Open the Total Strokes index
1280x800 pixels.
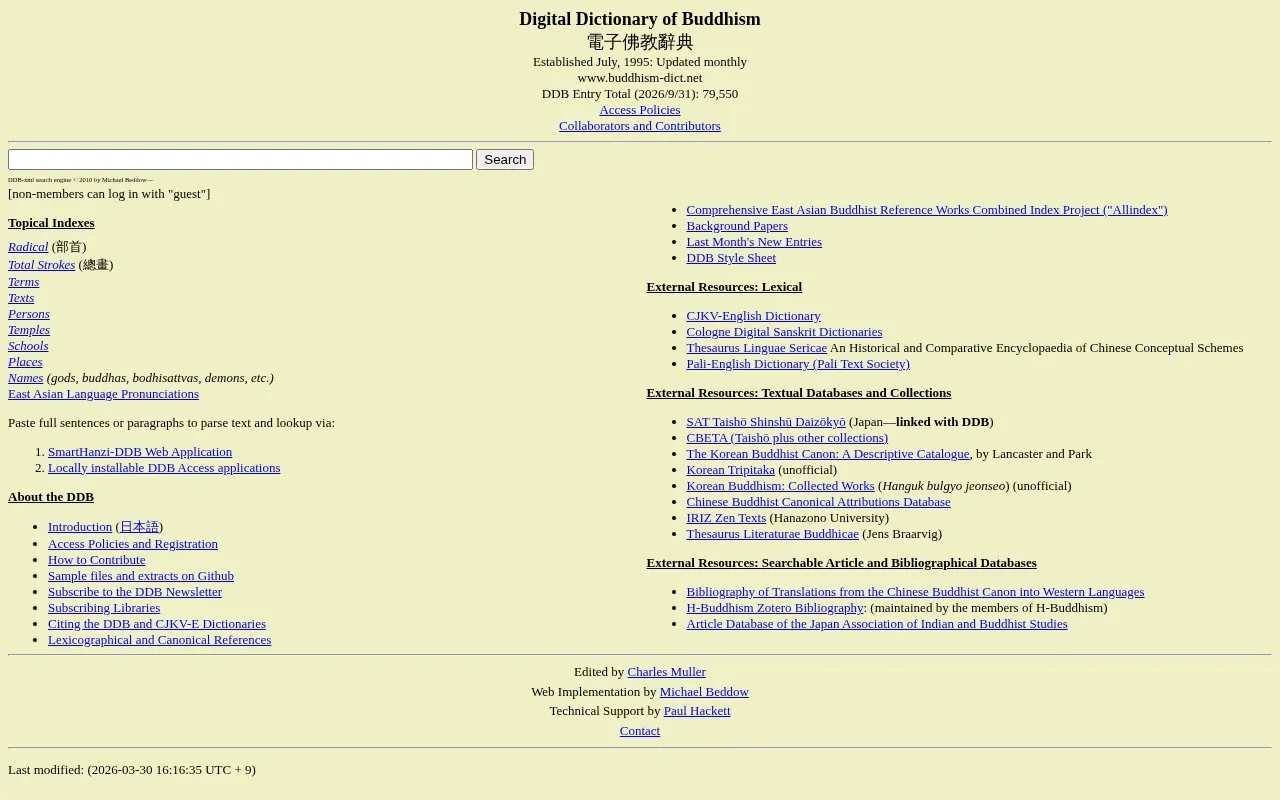pos(41,265)
